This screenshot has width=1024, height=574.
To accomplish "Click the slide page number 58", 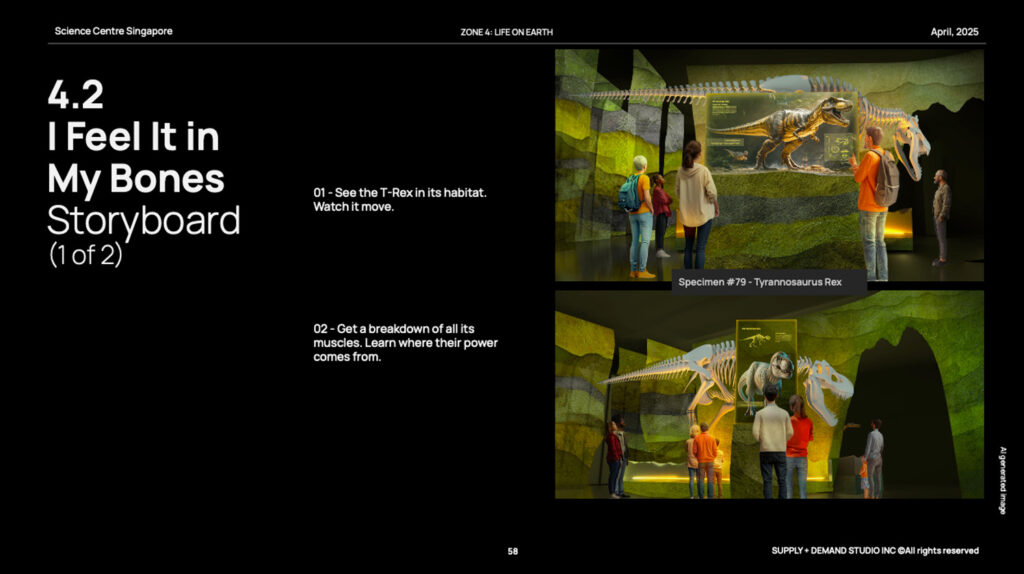I will 512,551.
